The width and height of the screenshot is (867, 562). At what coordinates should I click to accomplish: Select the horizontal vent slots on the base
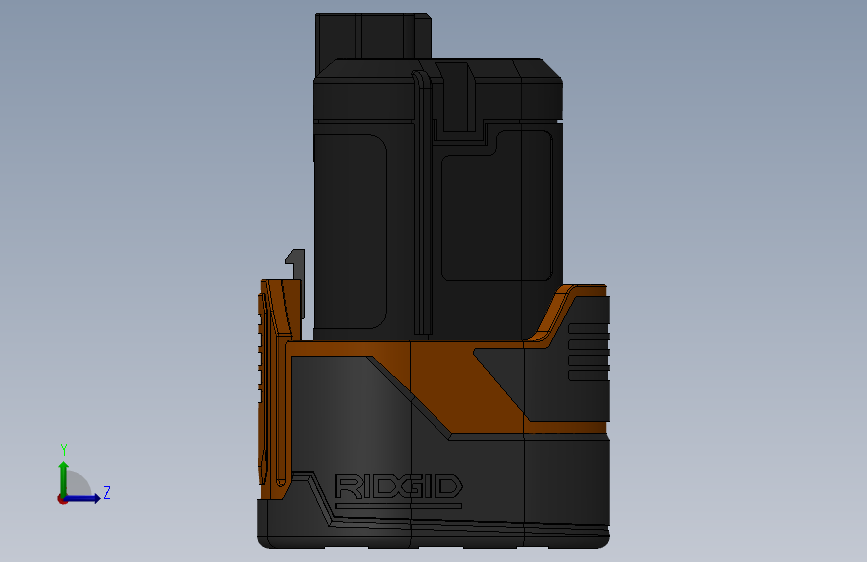[588, 352]
